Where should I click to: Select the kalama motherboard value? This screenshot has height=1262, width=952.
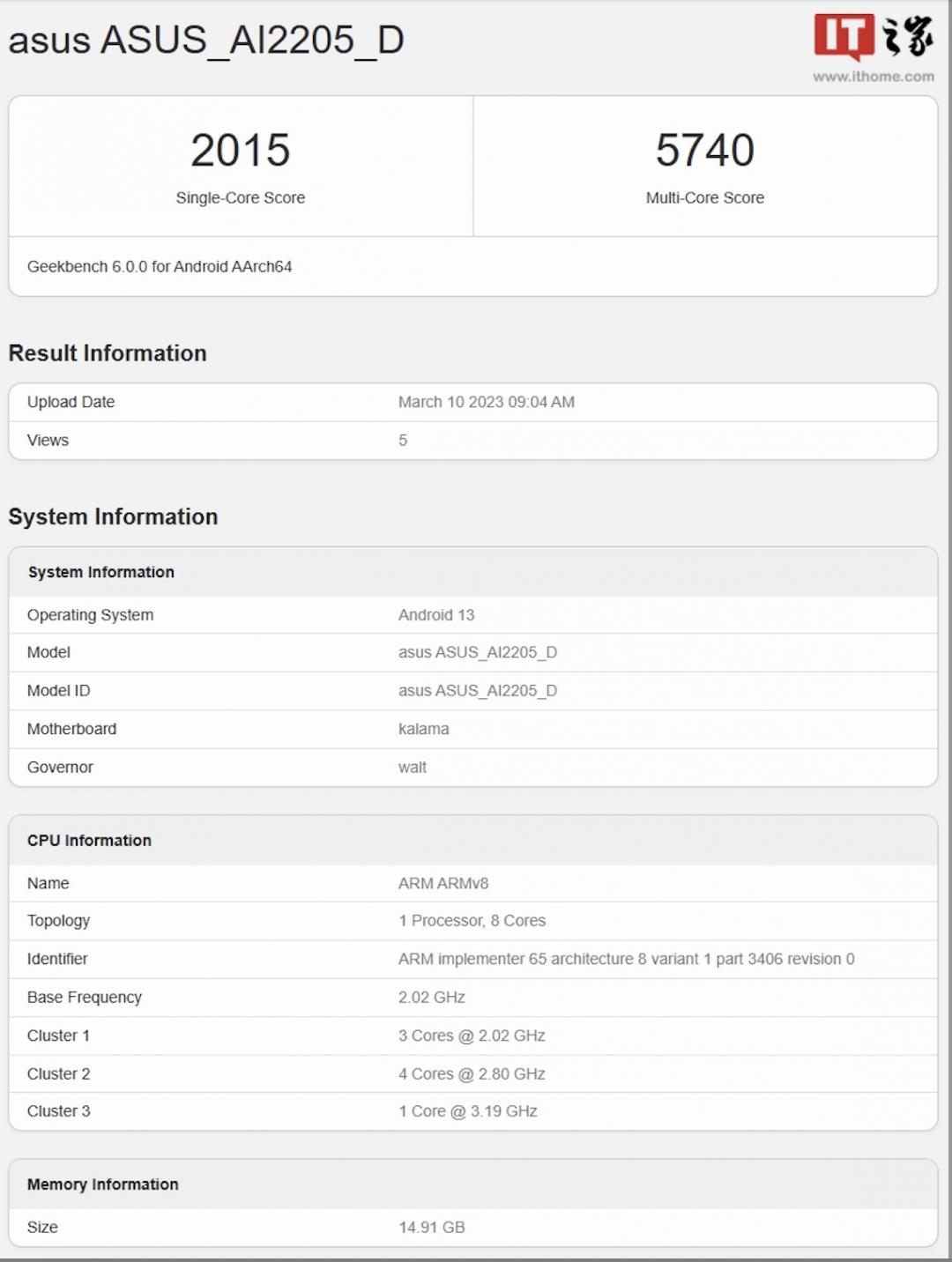423,729
